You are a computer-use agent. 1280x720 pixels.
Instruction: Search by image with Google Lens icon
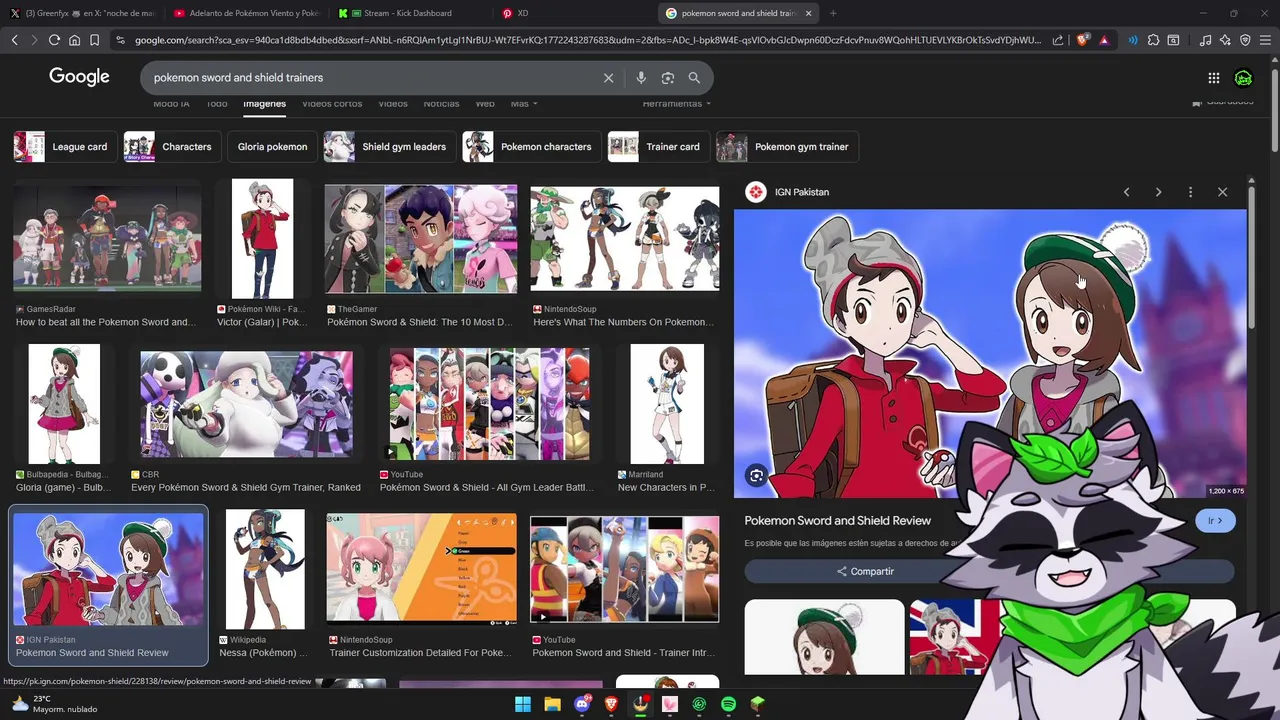(x=667, y=77)
